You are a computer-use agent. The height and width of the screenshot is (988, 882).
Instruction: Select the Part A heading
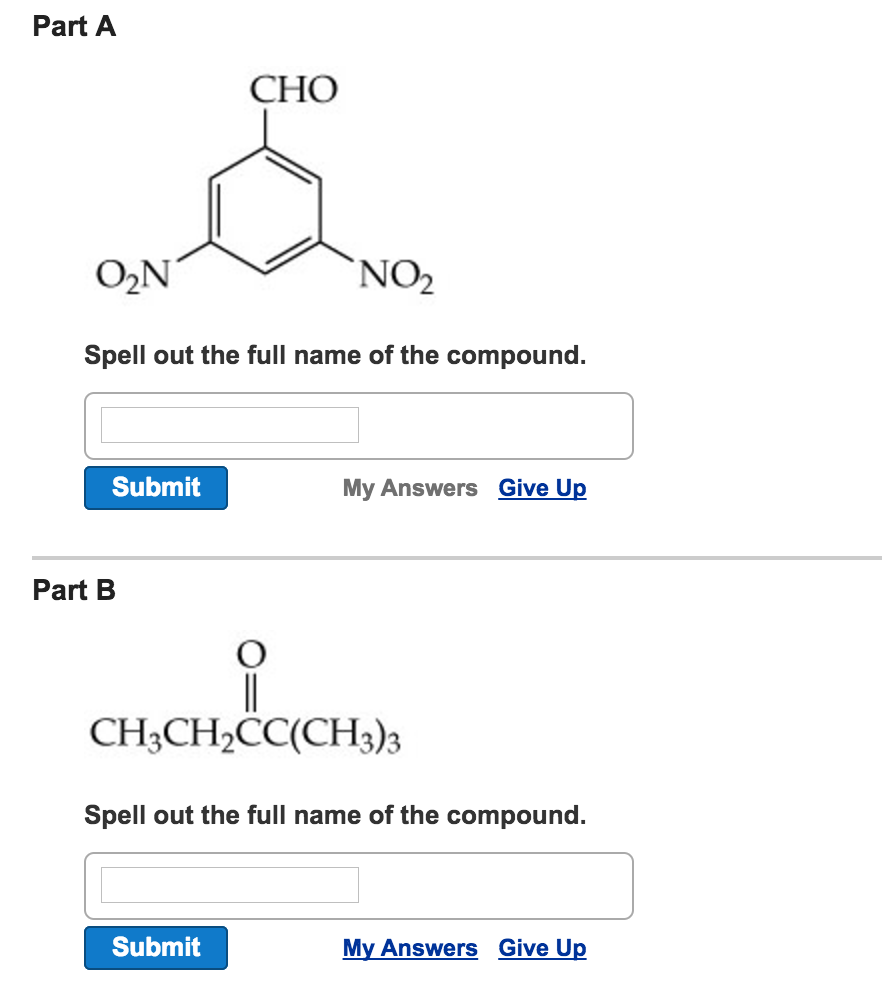[x=73, y=27]
